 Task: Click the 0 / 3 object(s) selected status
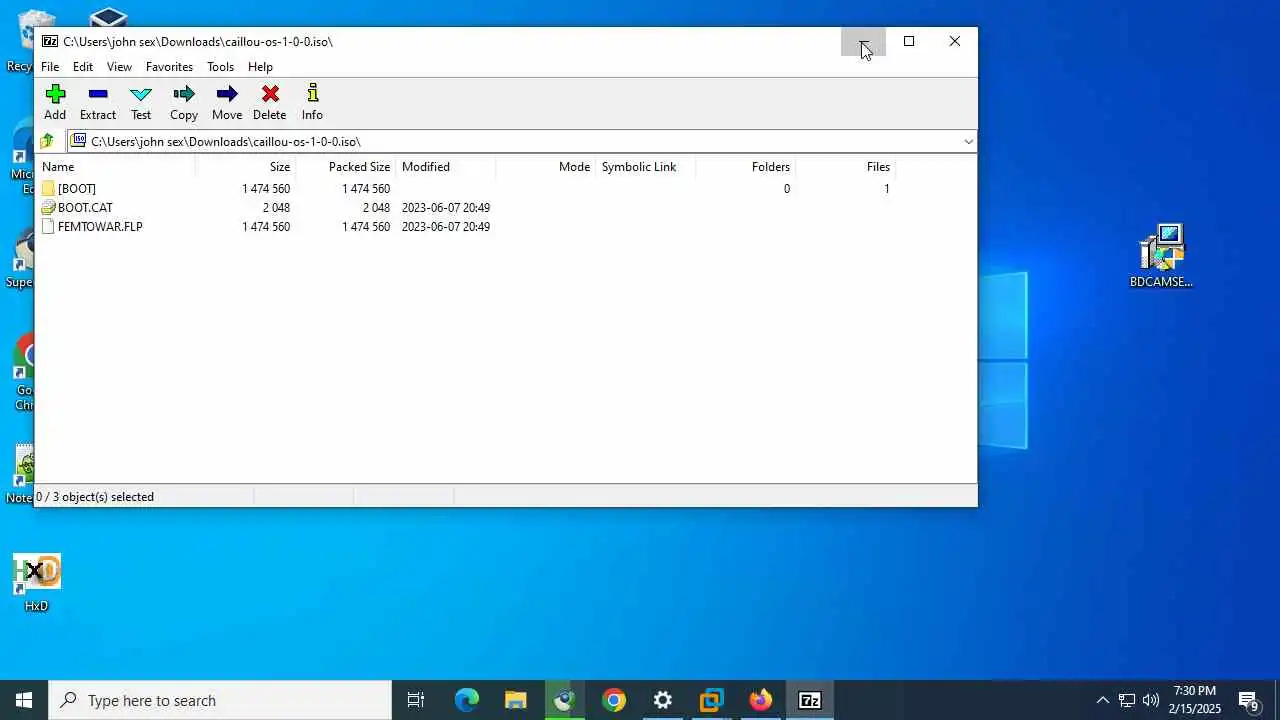coord(95,496)
